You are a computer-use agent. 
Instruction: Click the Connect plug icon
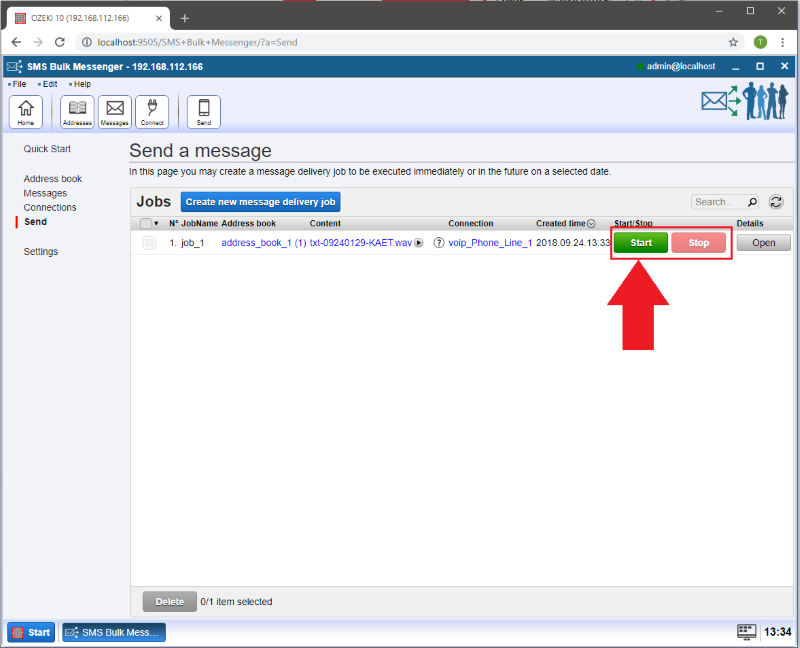[152, 112]
